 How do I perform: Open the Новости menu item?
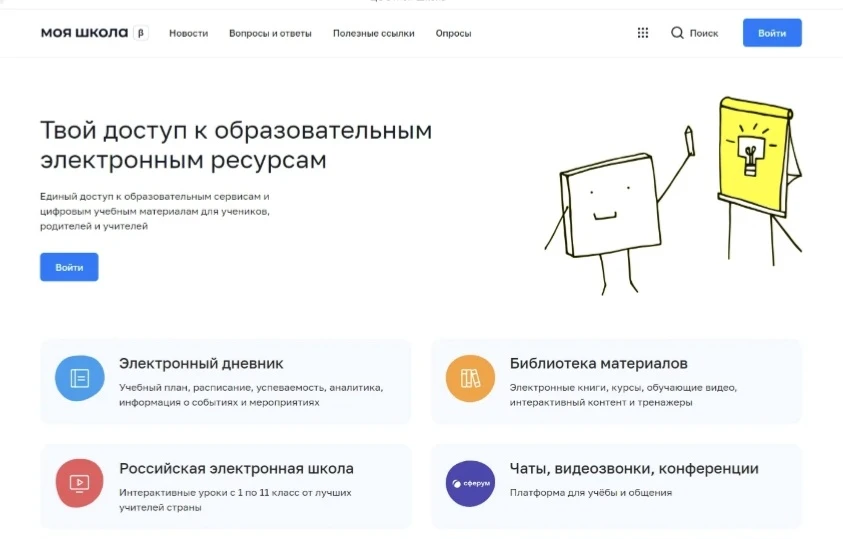188,33
